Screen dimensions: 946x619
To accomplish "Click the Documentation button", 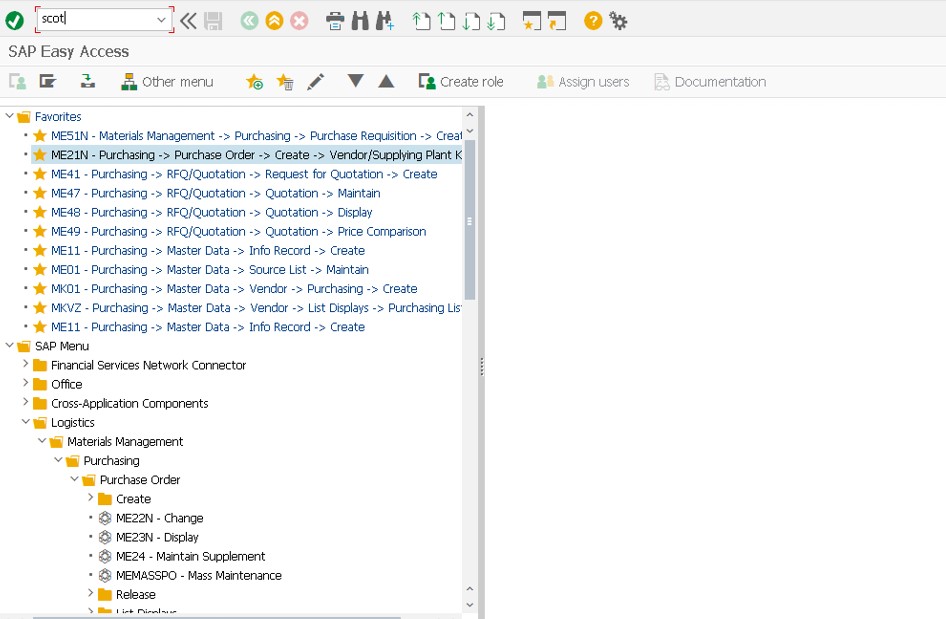I will click(x=710, y=82).
